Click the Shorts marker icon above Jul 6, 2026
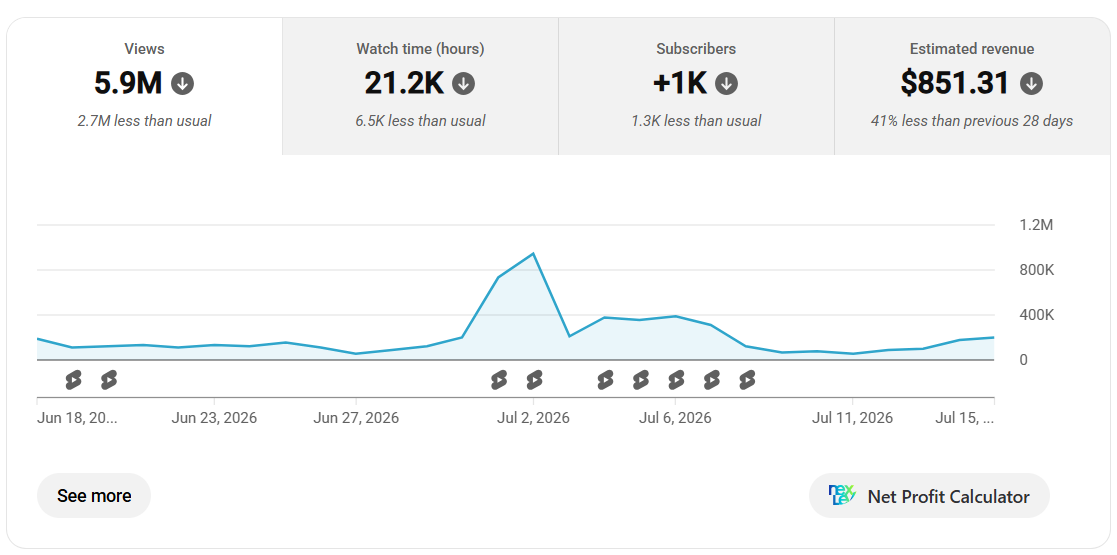 676,380
